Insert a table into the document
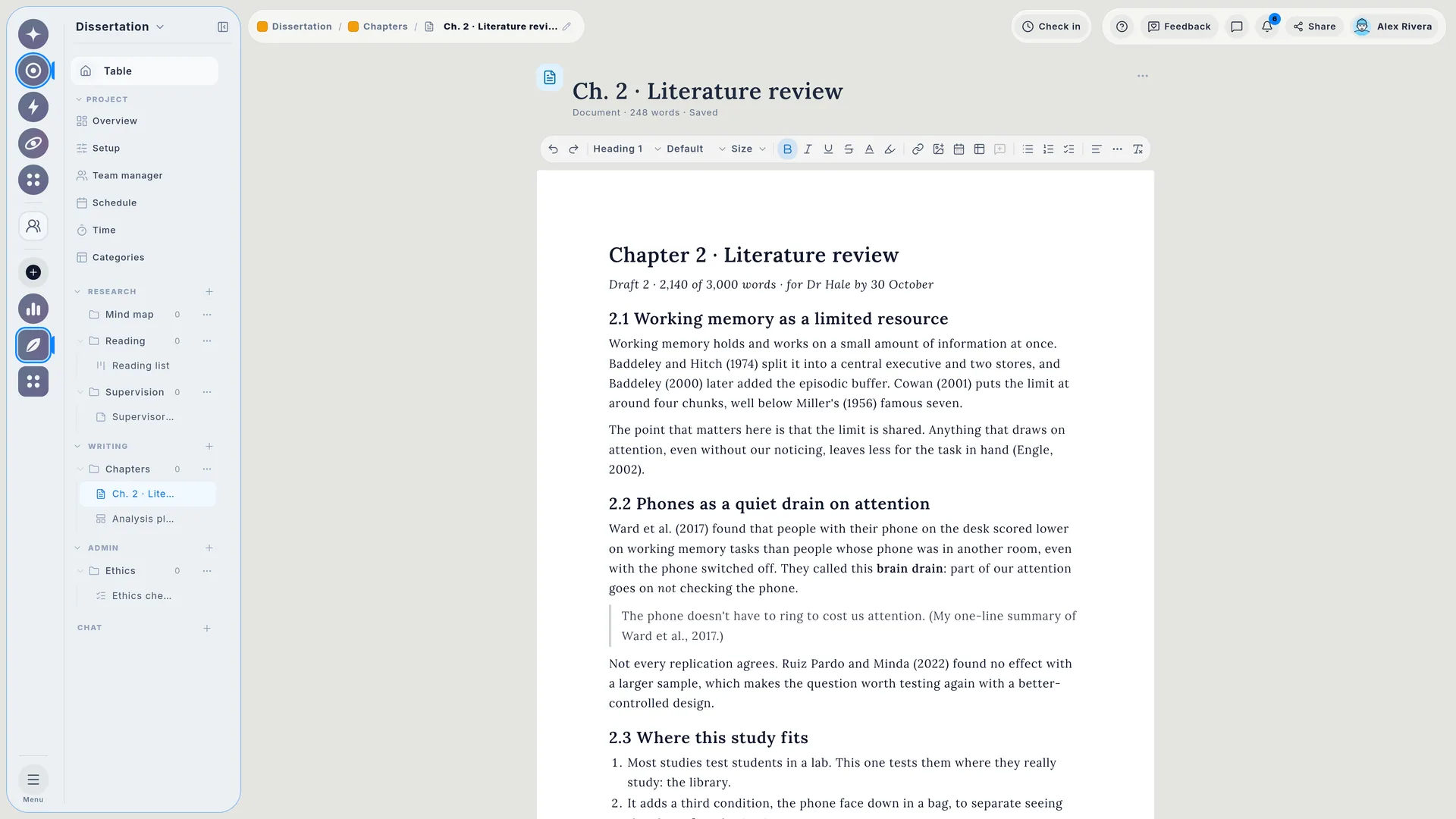Viewport: 1456px width, 819px height. (x=979, y=149)
